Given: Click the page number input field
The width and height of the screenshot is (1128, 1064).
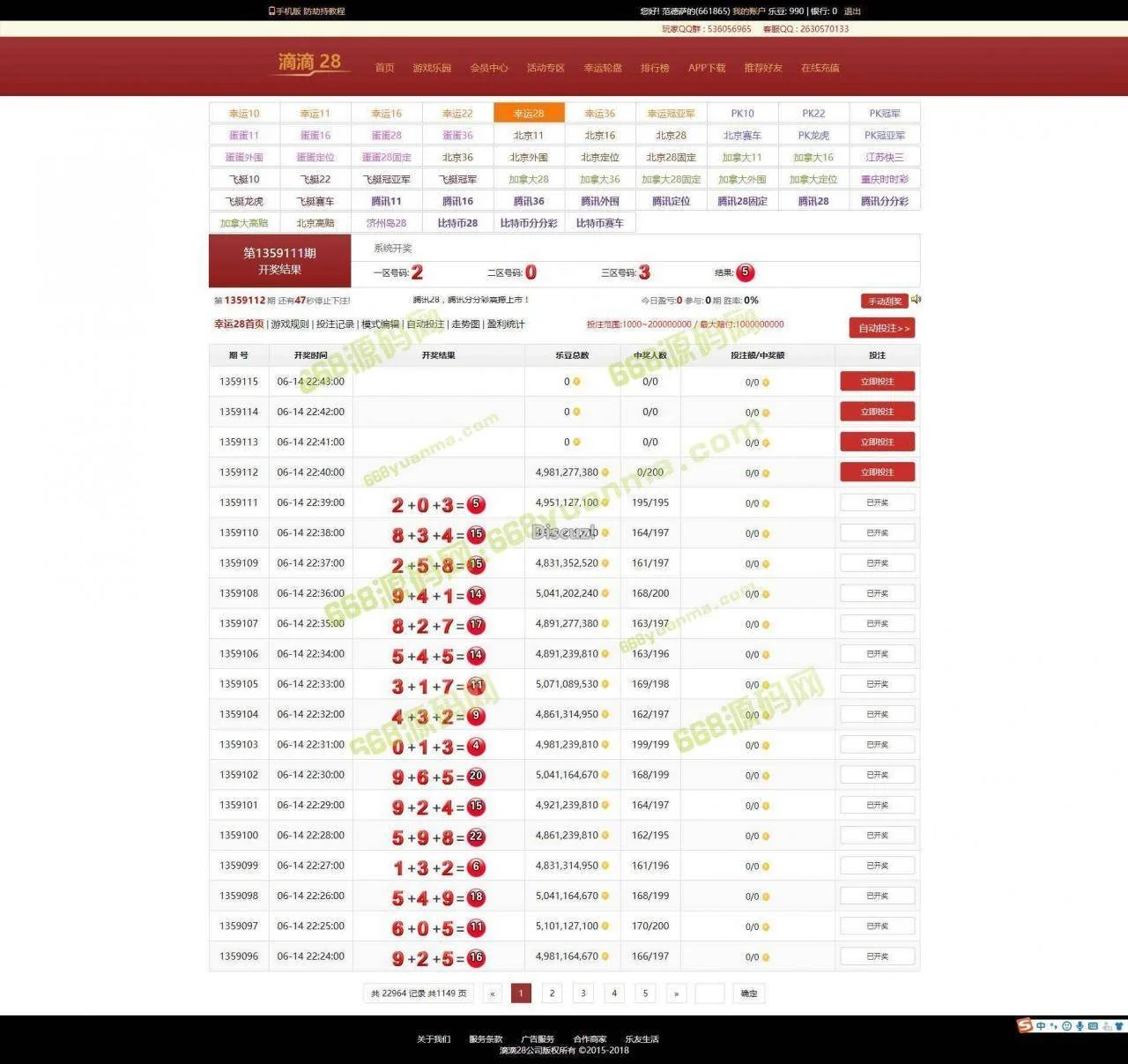Looking at the screenshot, I should point(709,993).
